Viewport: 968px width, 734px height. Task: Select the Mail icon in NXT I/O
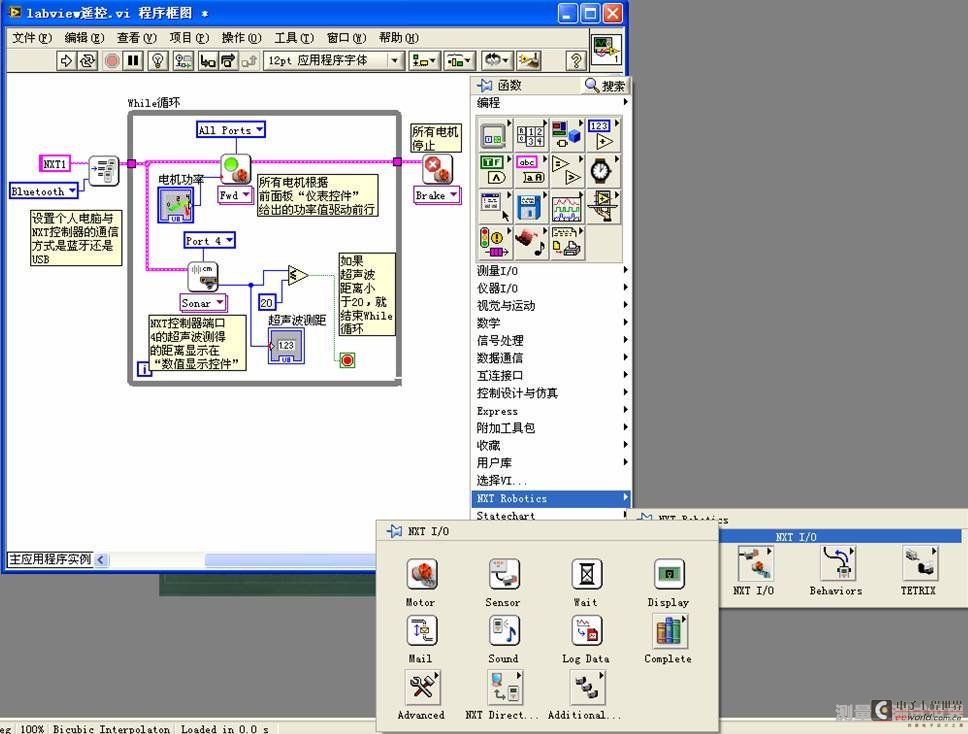[422, 630]
